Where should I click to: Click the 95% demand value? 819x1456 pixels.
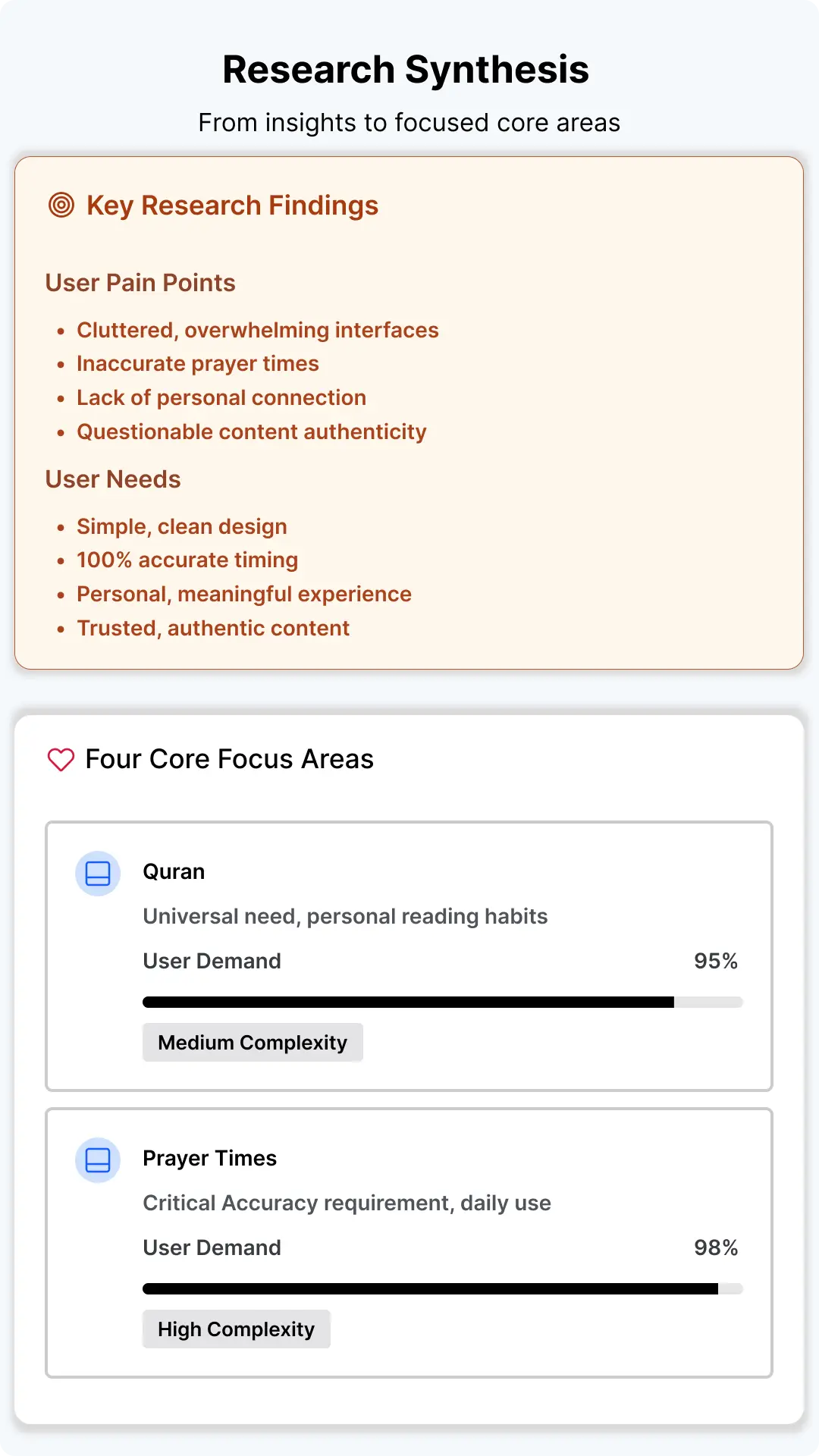point(716,962)
